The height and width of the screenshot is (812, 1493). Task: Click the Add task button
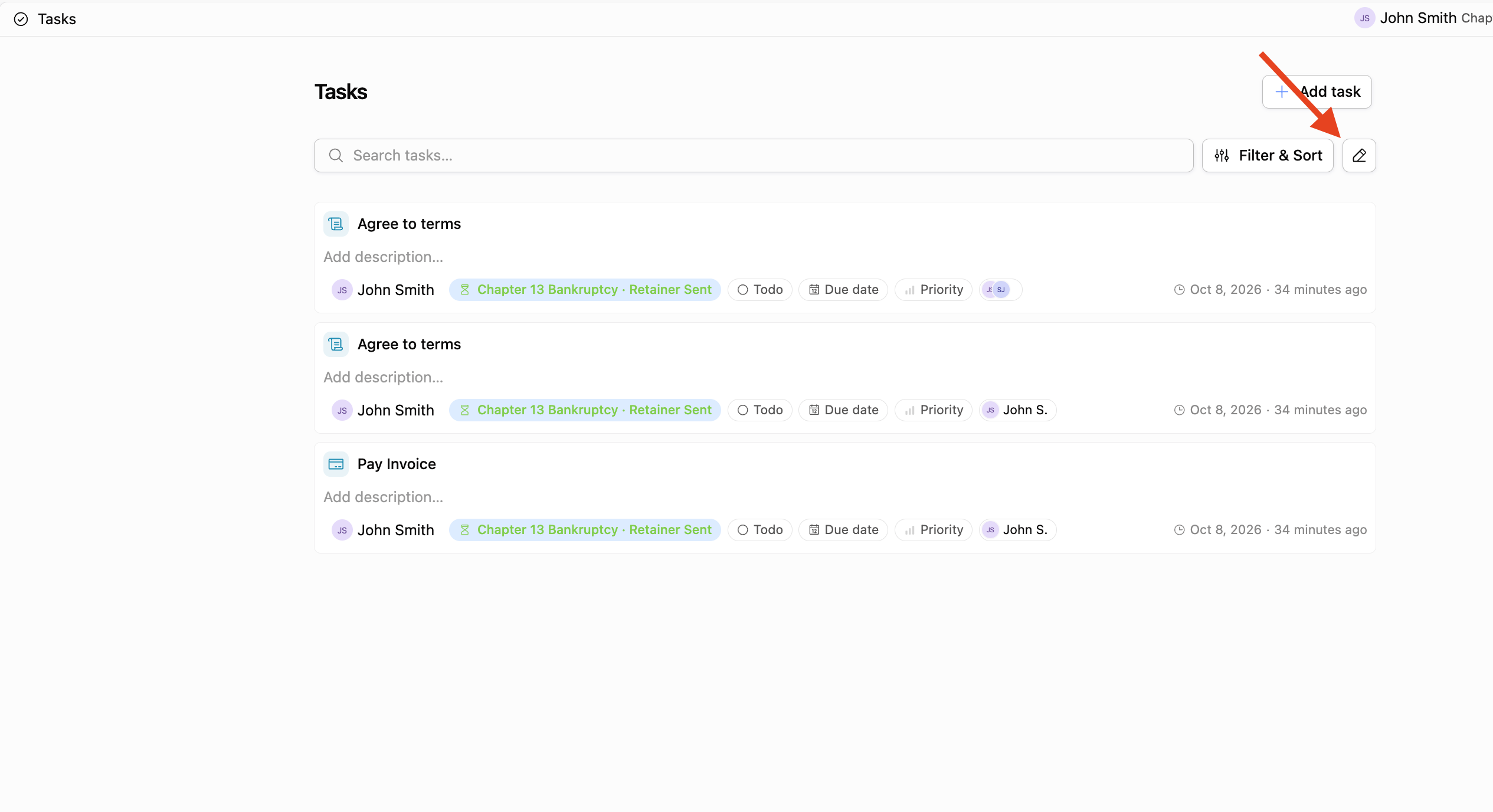tap(1317, 91)
